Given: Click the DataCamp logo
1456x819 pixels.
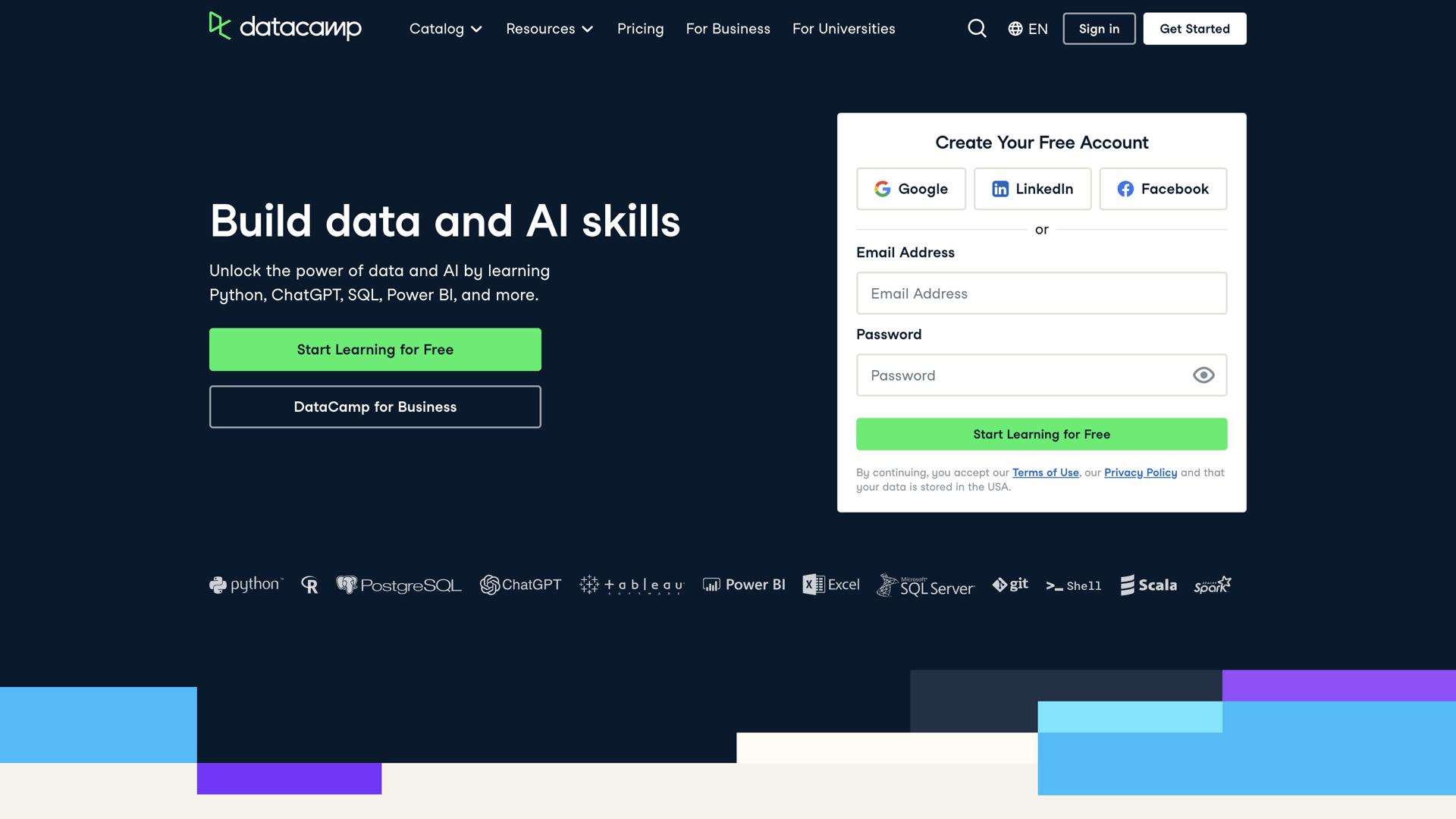Looking at the screenshot, I should click(286, 28).
